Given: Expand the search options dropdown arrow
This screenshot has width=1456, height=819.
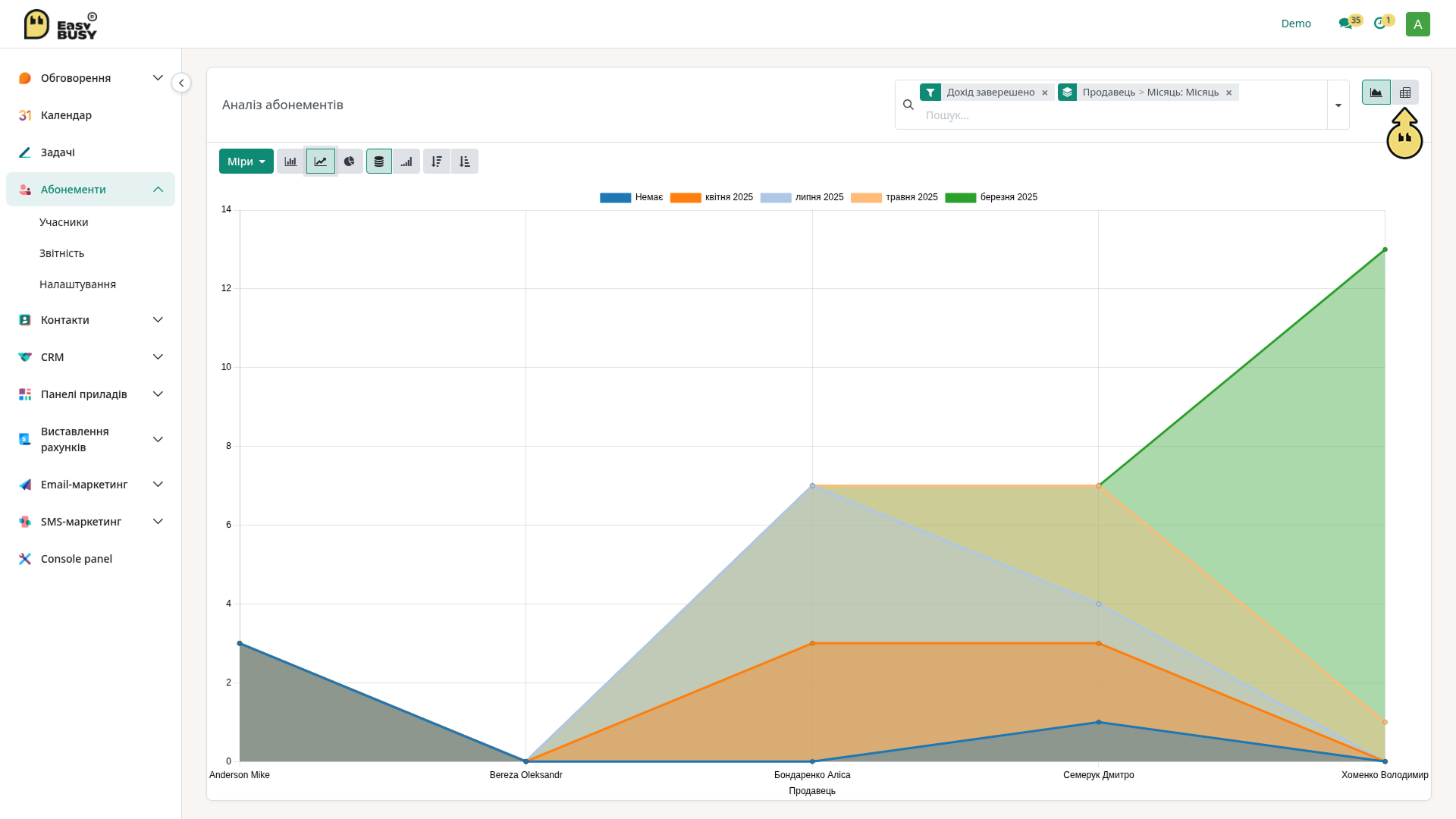Looking at the screenshot, I should coord(1338,105).
